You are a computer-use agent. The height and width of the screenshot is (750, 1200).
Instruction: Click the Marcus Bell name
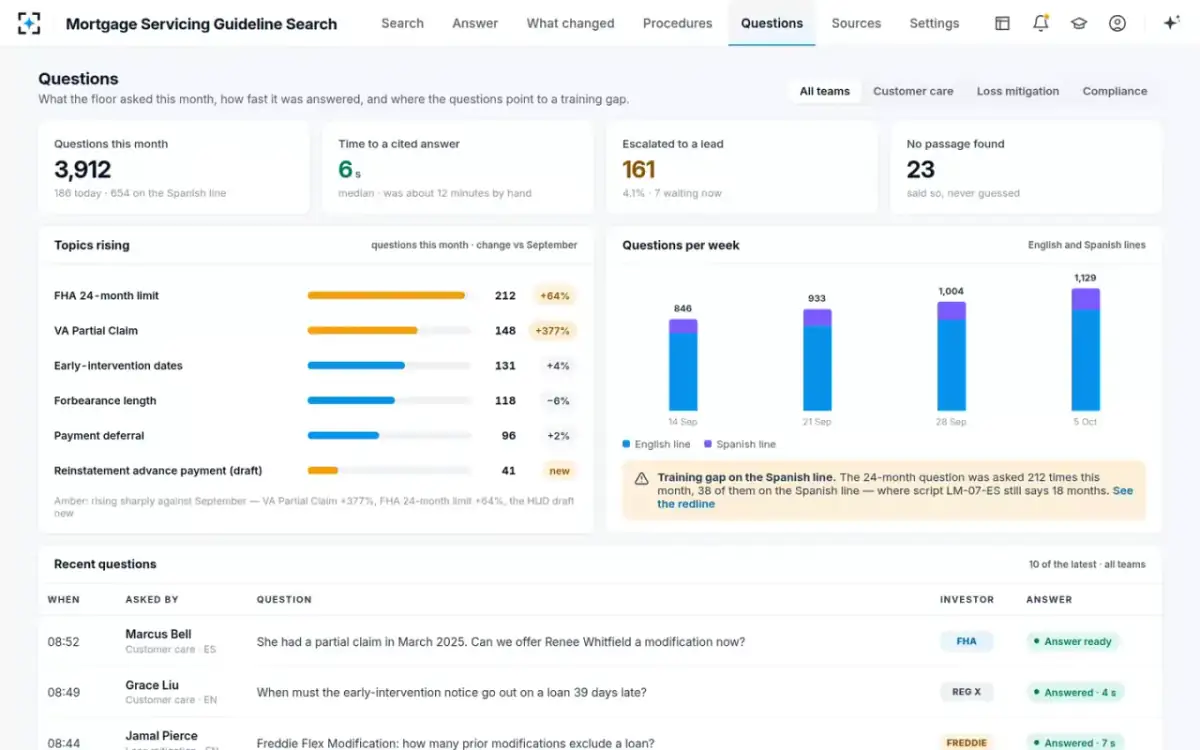(158, 634)
